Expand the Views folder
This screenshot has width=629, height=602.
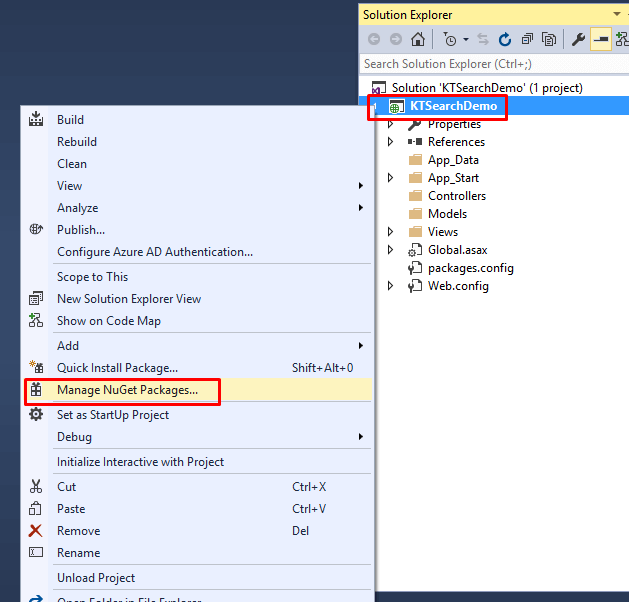tap(390, 232)
